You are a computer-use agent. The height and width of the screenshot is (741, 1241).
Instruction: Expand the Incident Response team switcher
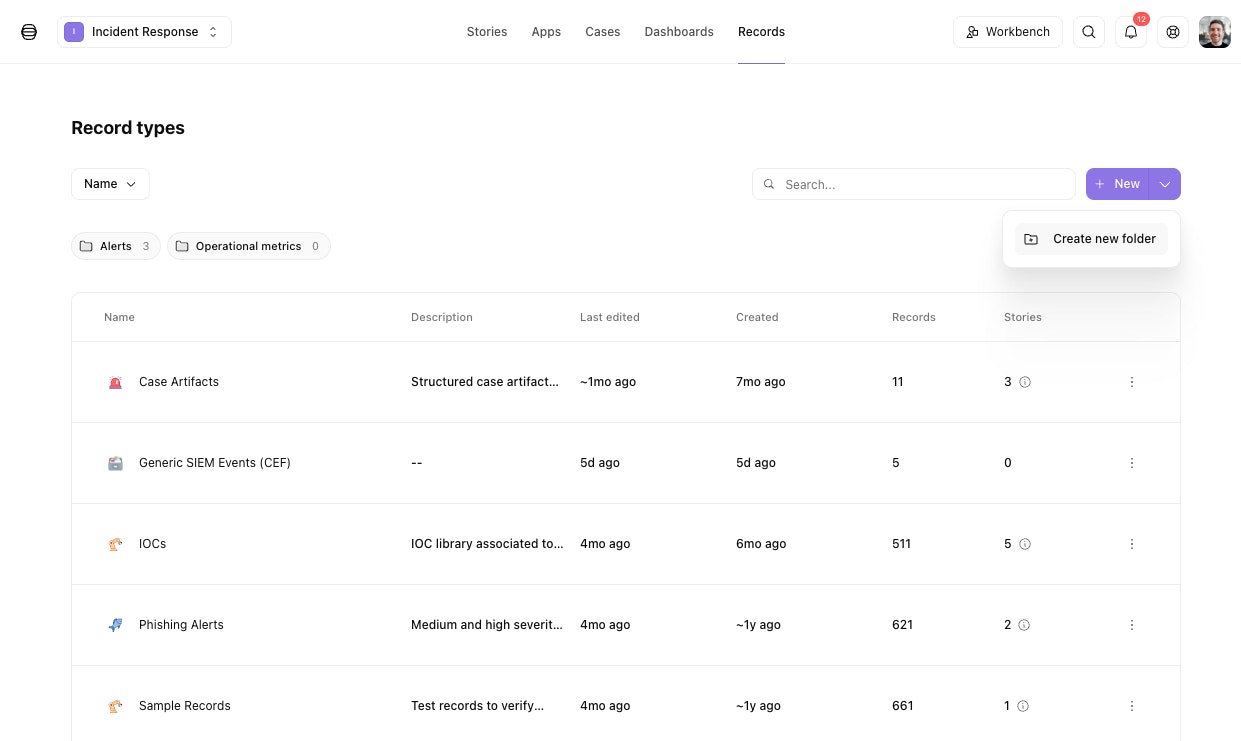point(144,32)
